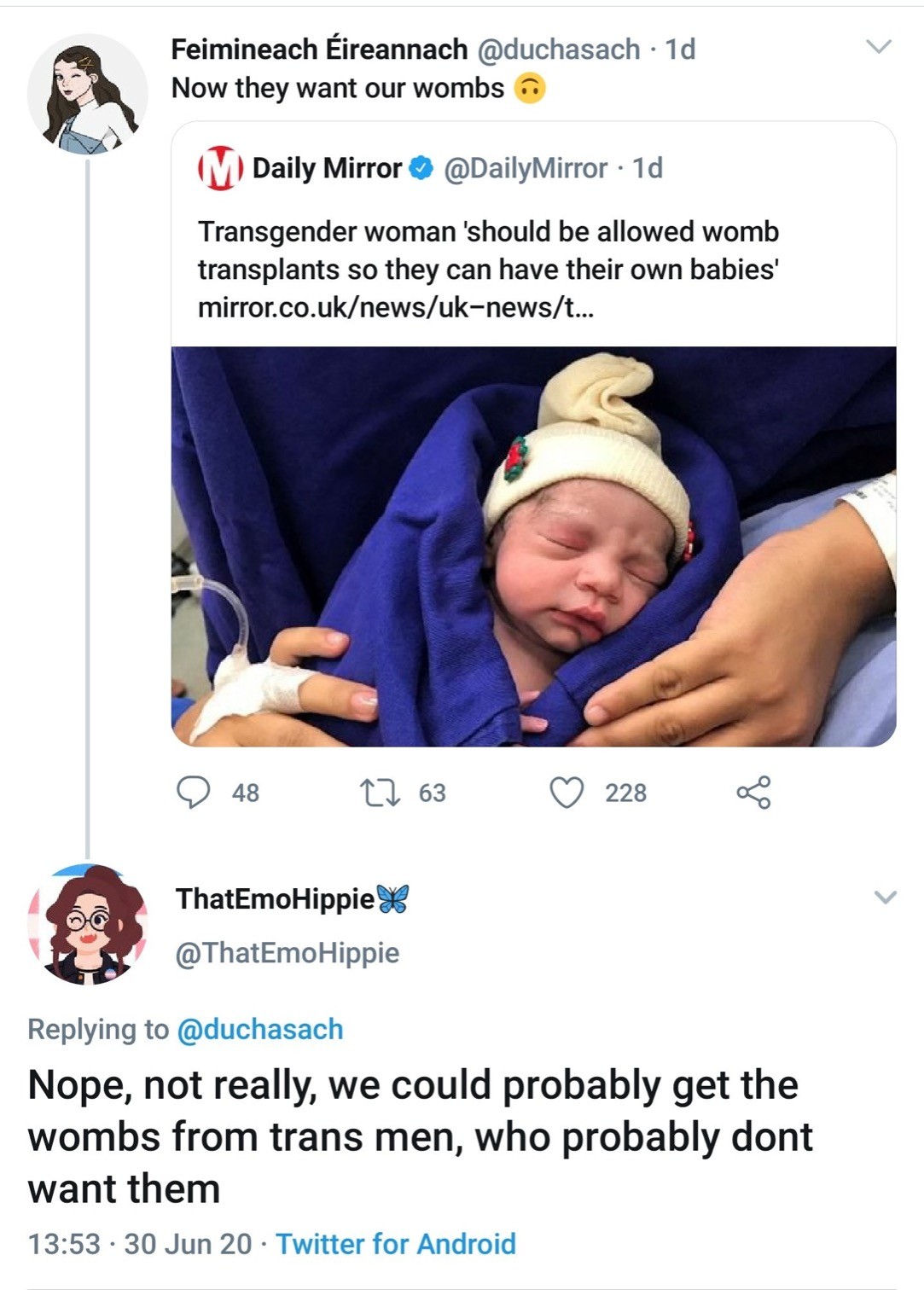Open the quoted tweet headline text
This screenshot has height=1290, width=924.
[488, 250]
